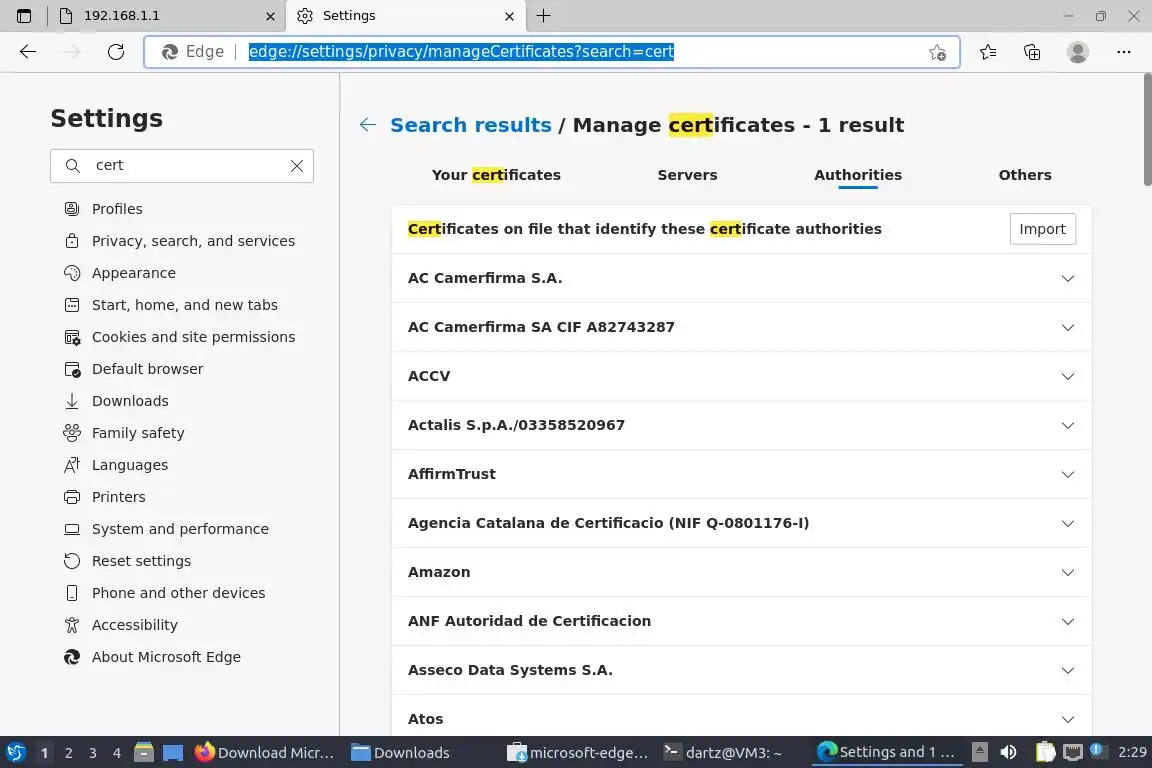Click the Search results breadcrumb link
The width and height of the screenshot is (1152, 768).
[x=470, y=125]
